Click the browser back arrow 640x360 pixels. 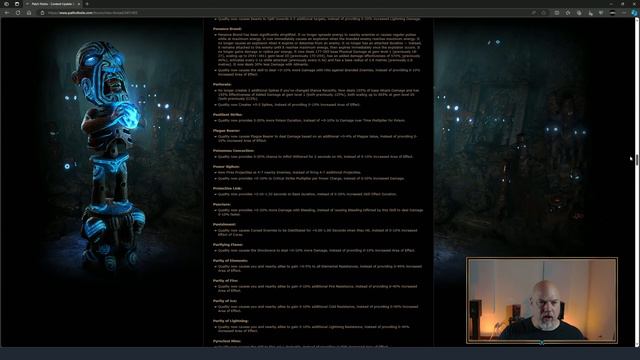[7, 13]
